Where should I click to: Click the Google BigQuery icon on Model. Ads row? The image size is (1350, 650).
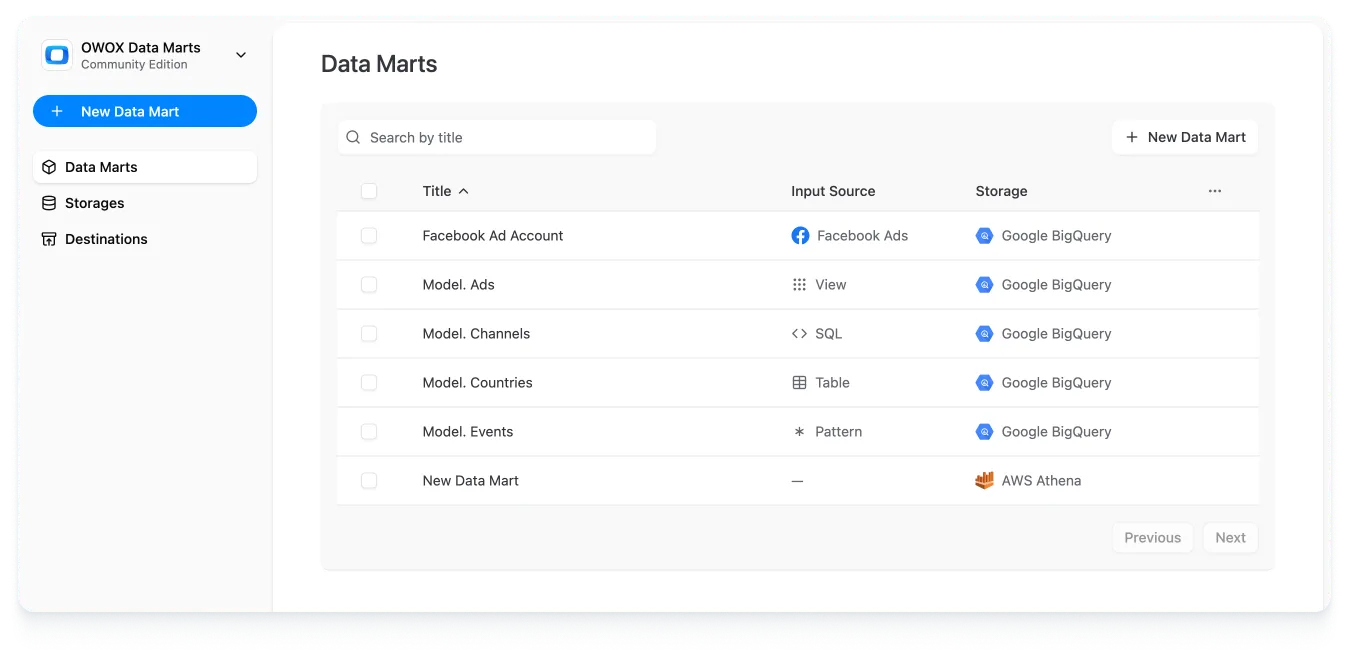983,284
